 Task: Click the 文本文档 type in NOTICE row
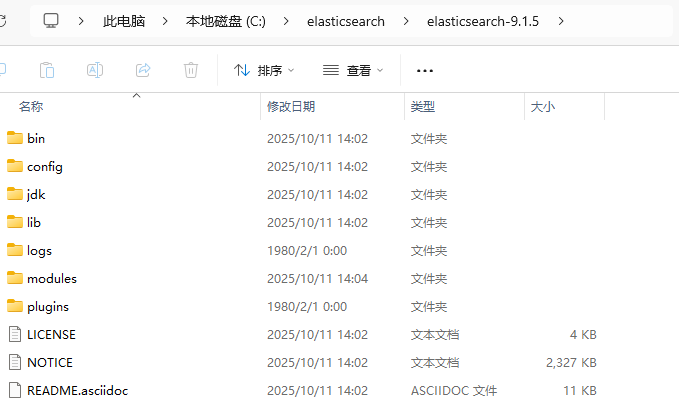(435, 362)
